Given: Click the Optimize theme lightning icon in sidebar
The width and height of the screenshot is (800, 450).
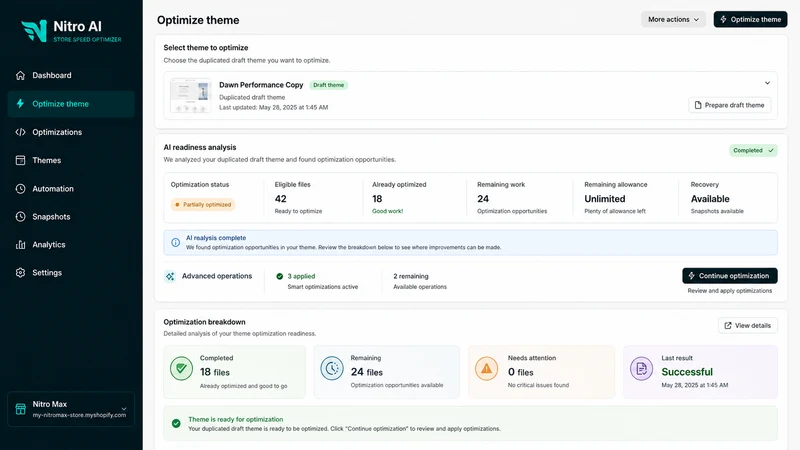Looking at the screenshot, I should [x=20, y=104].
